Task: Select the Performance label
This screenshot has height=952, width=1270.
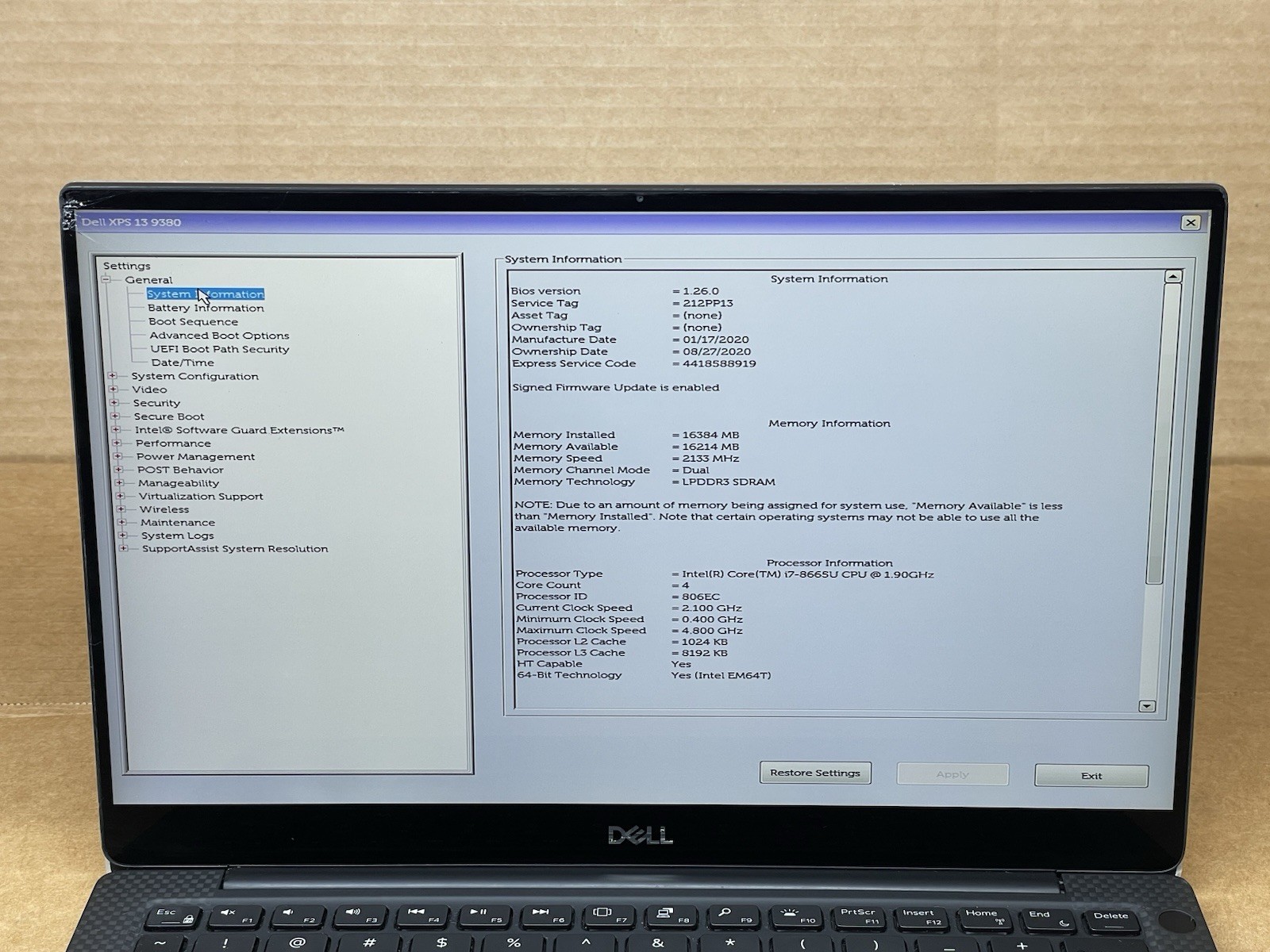Action: (173, 443)
